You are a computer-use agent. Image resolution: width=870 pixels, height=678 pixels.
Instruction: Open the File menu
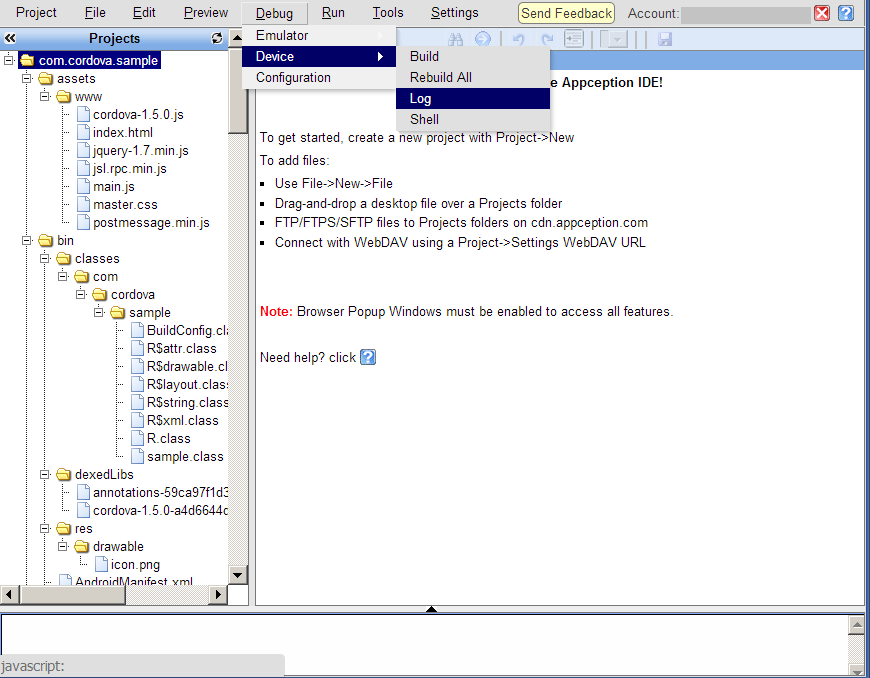[95, 12]
